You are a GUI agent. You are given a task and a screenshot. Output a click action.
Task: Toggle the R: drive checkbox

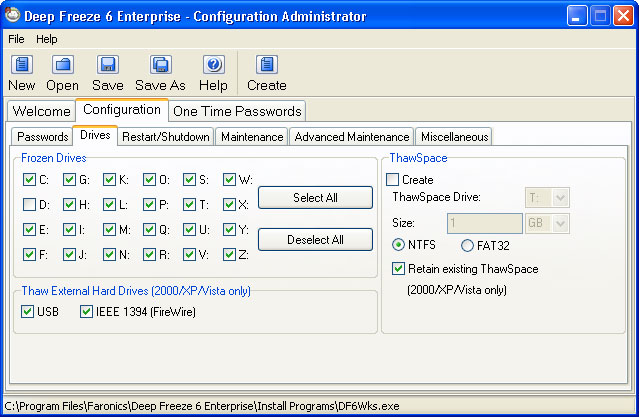coord(149,255)
